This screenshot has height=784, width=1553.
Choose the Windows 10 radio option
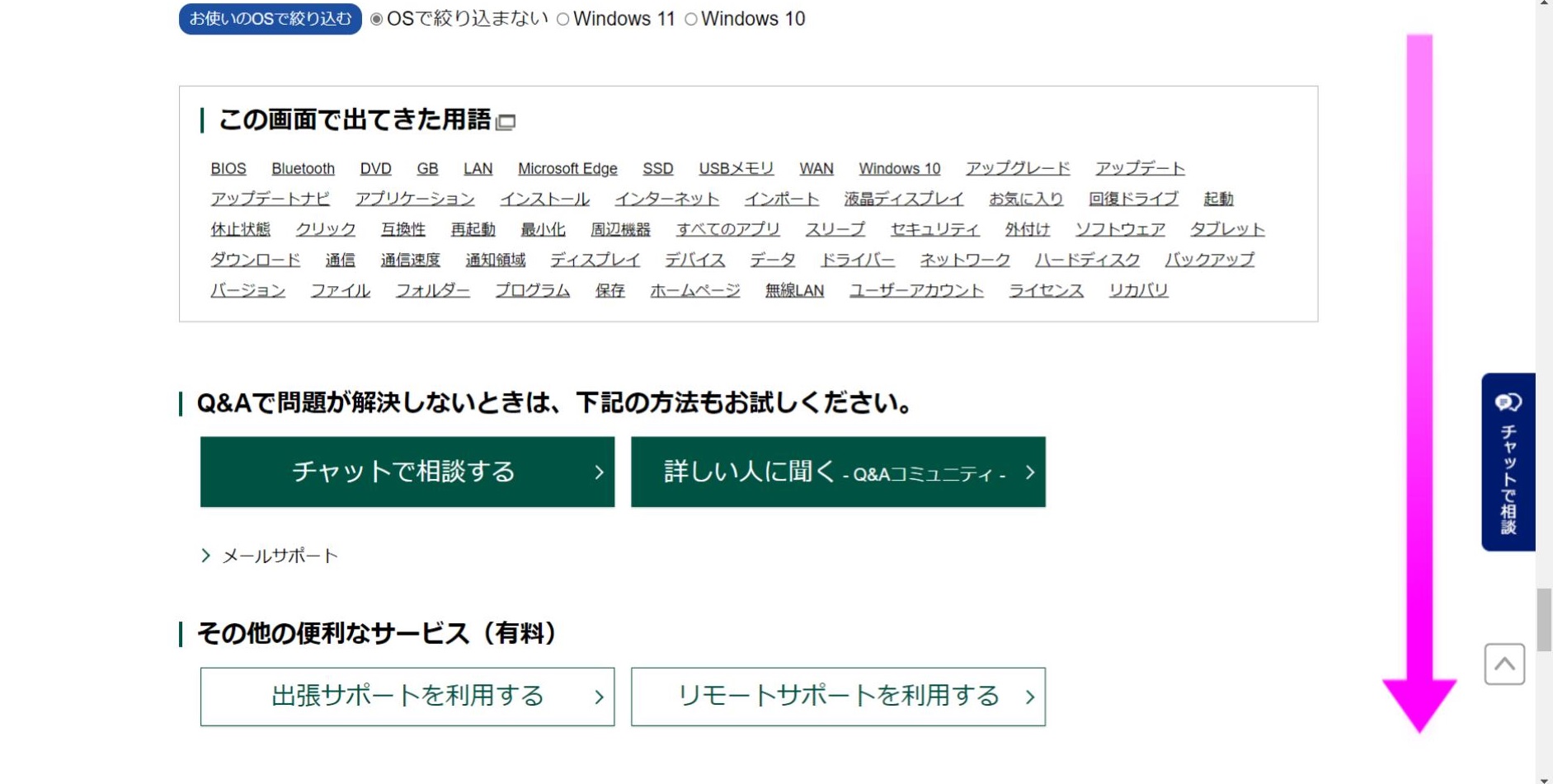[691, 19]
